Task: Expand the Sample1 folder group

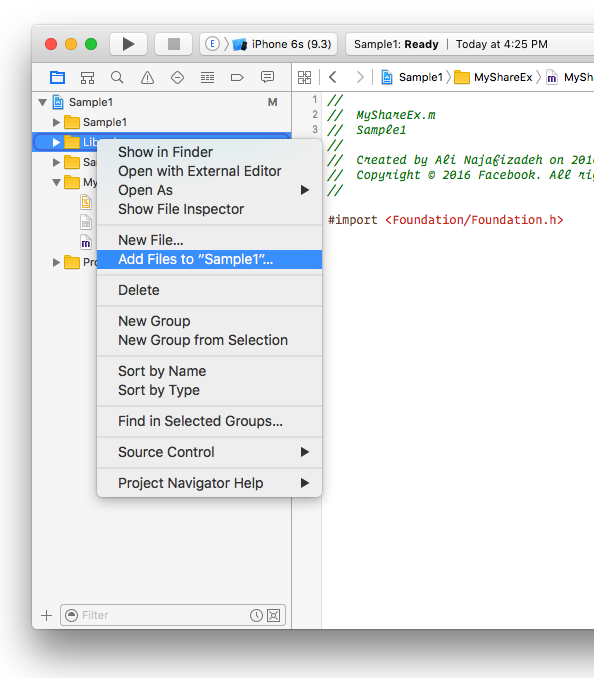Action: click(56, 122)
